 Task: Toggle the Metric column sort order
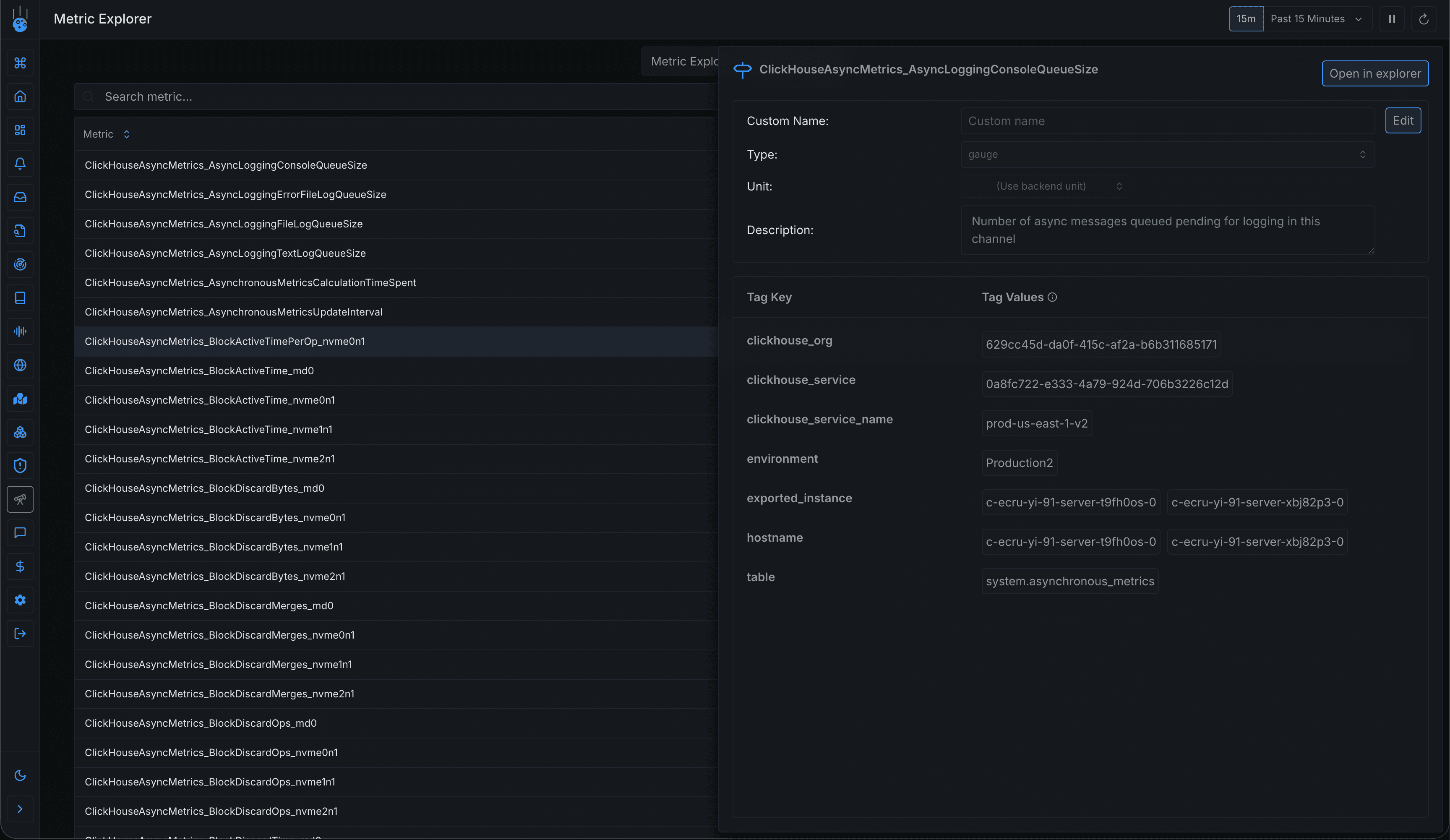coord(127,133)
